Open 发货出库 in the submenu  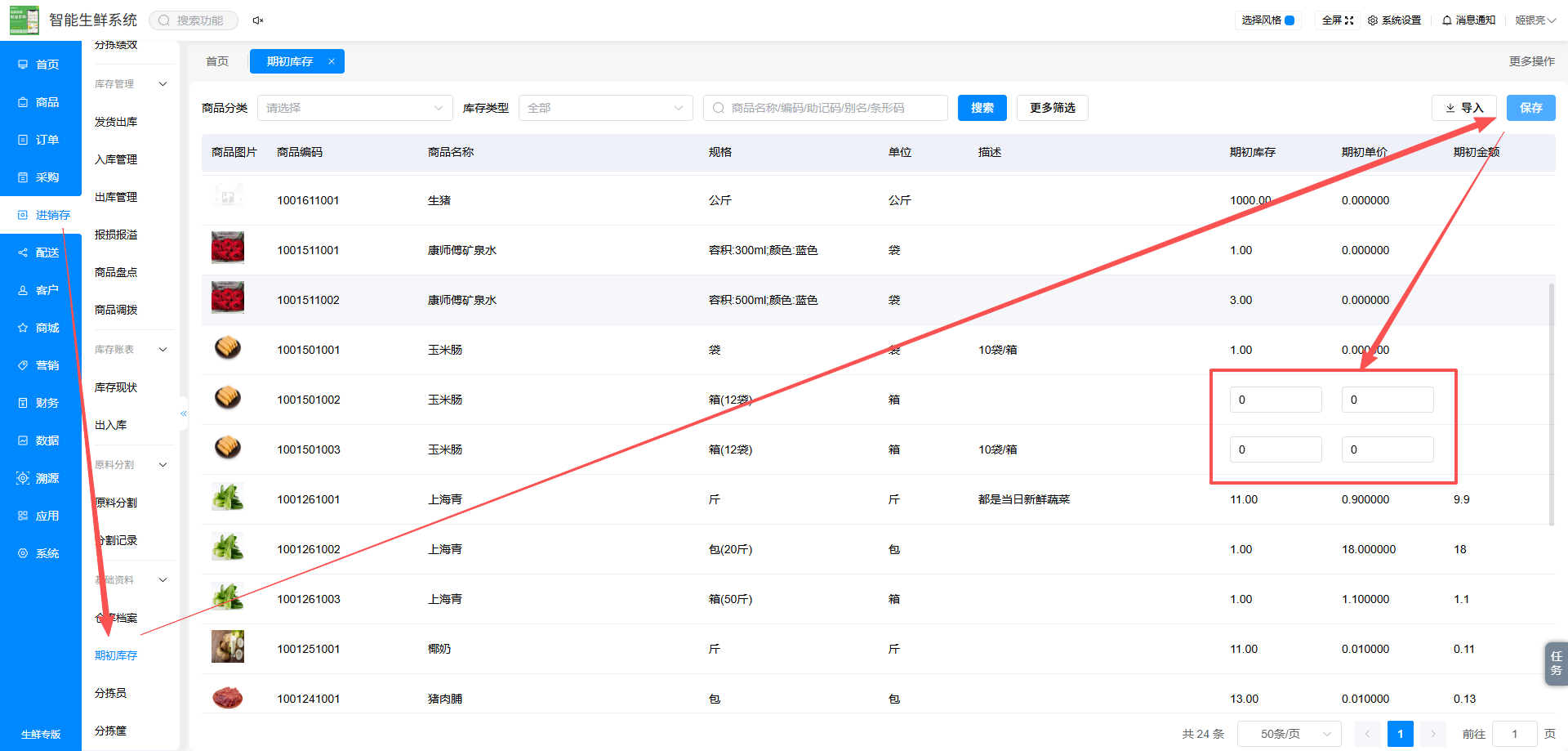116,122
